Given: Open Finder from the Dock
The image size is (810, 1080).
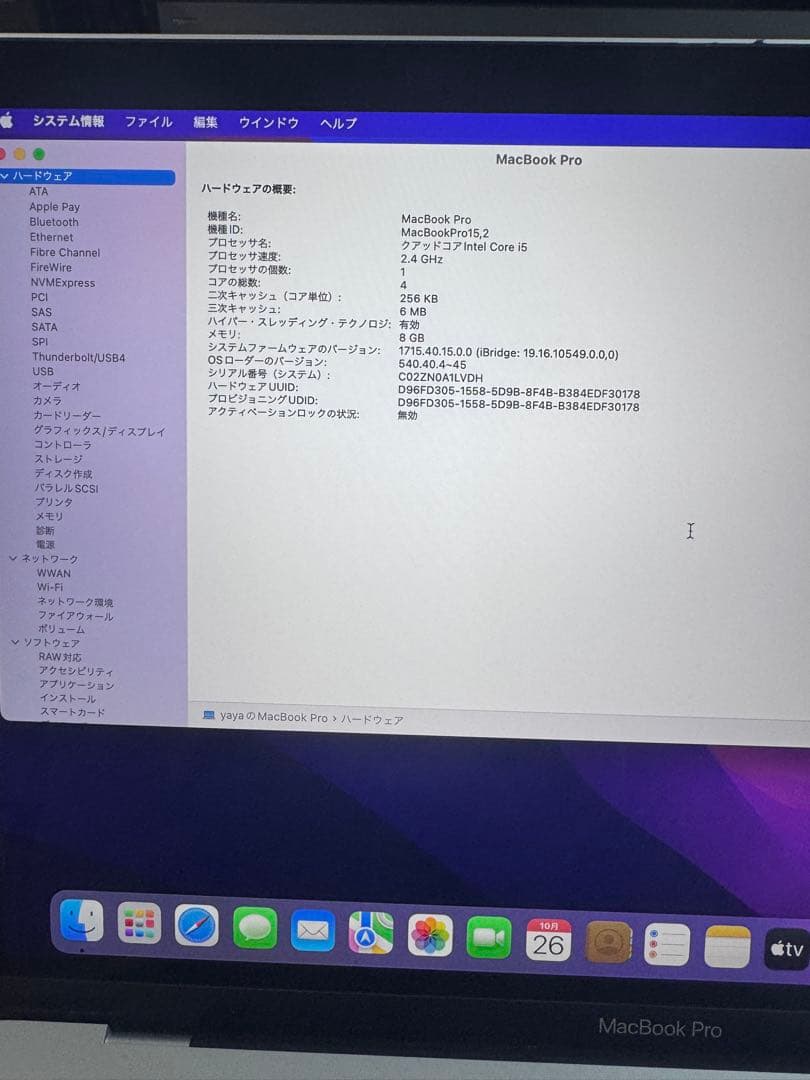Looking at the screenshot, I should coord(81,922).
